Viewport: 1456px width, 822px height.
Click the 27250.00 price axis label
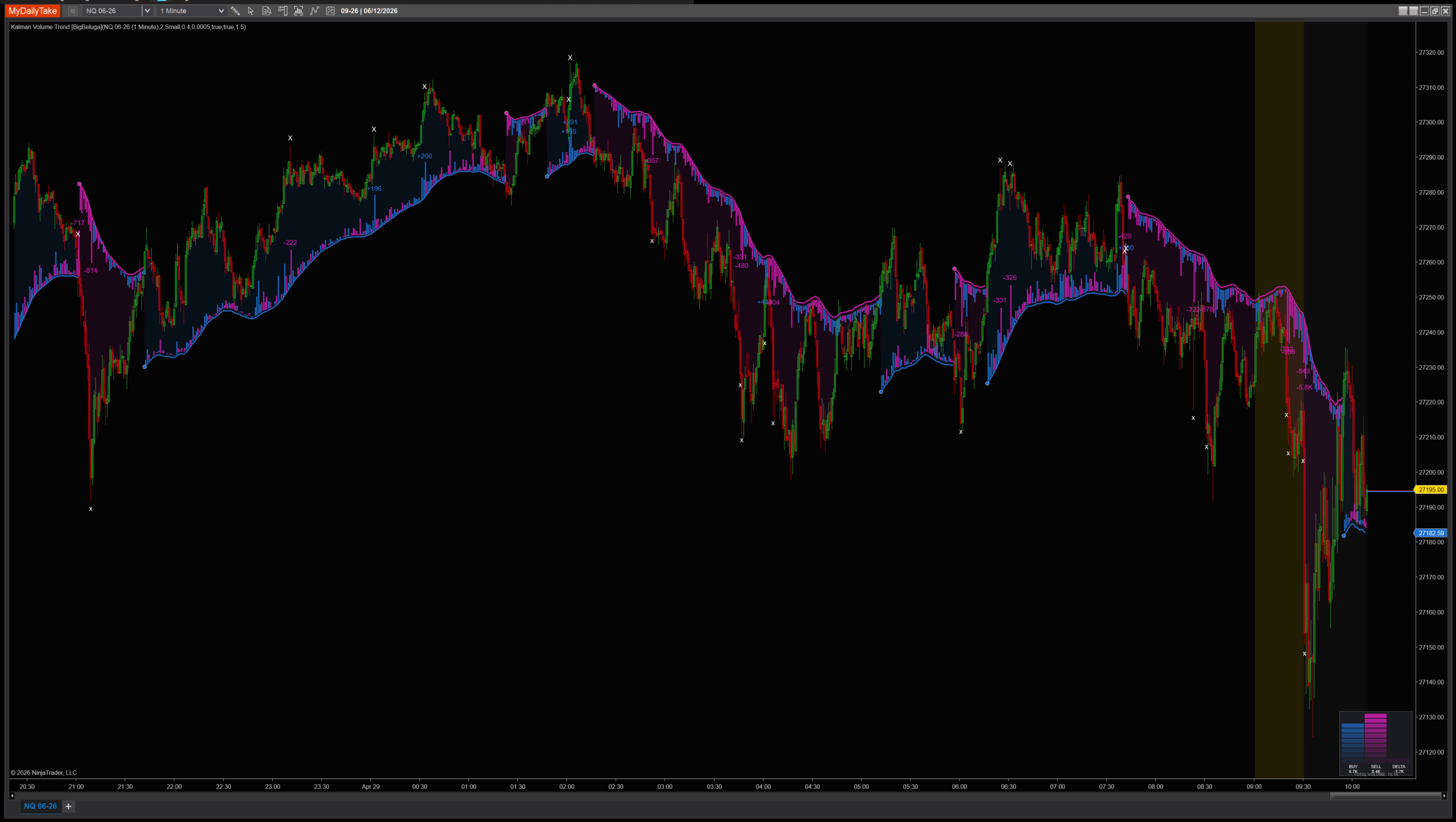1431,297
